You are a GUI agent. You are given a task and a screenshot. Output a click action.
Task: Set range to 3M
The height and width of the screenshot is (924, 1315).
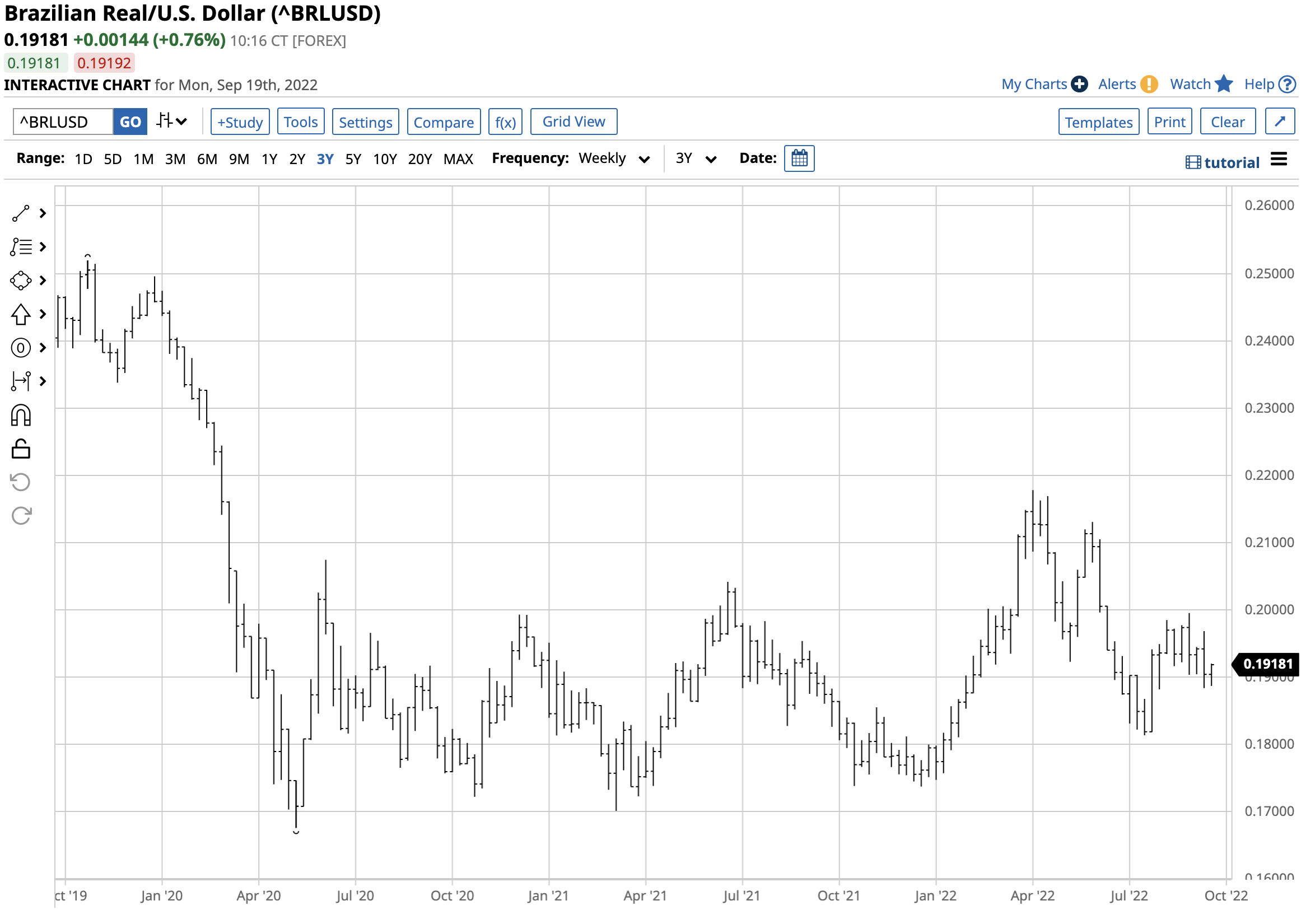click(x=176, y=159)
